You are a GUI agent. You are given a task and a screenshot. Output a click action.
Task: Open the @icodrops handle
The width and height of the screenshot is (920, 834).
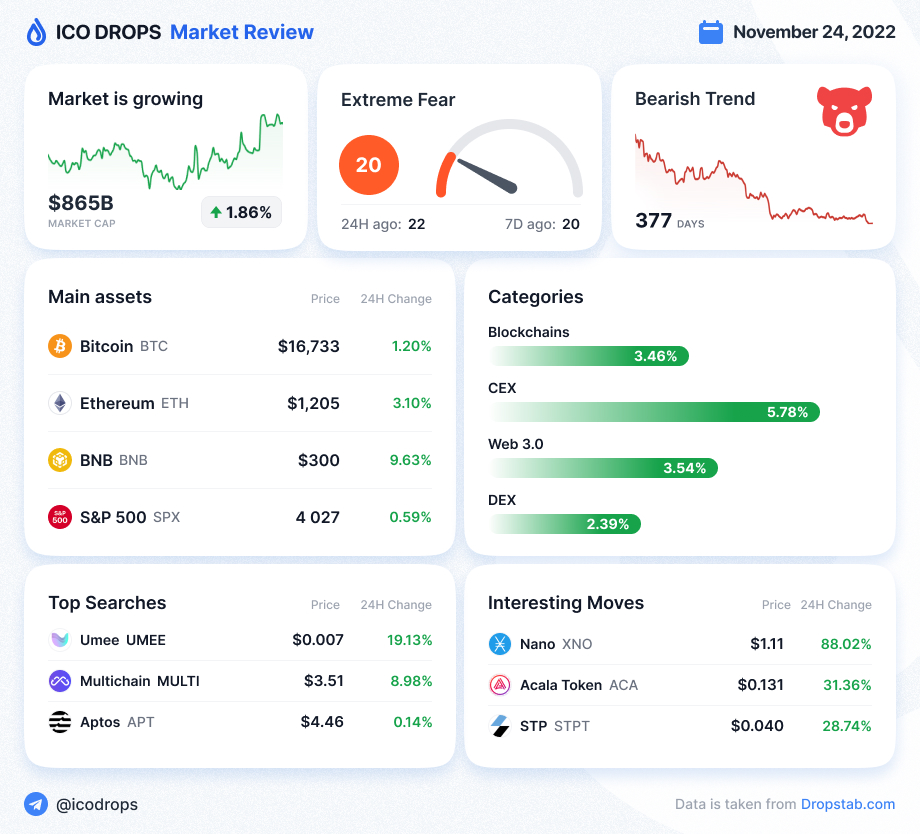tap(97, 804)
